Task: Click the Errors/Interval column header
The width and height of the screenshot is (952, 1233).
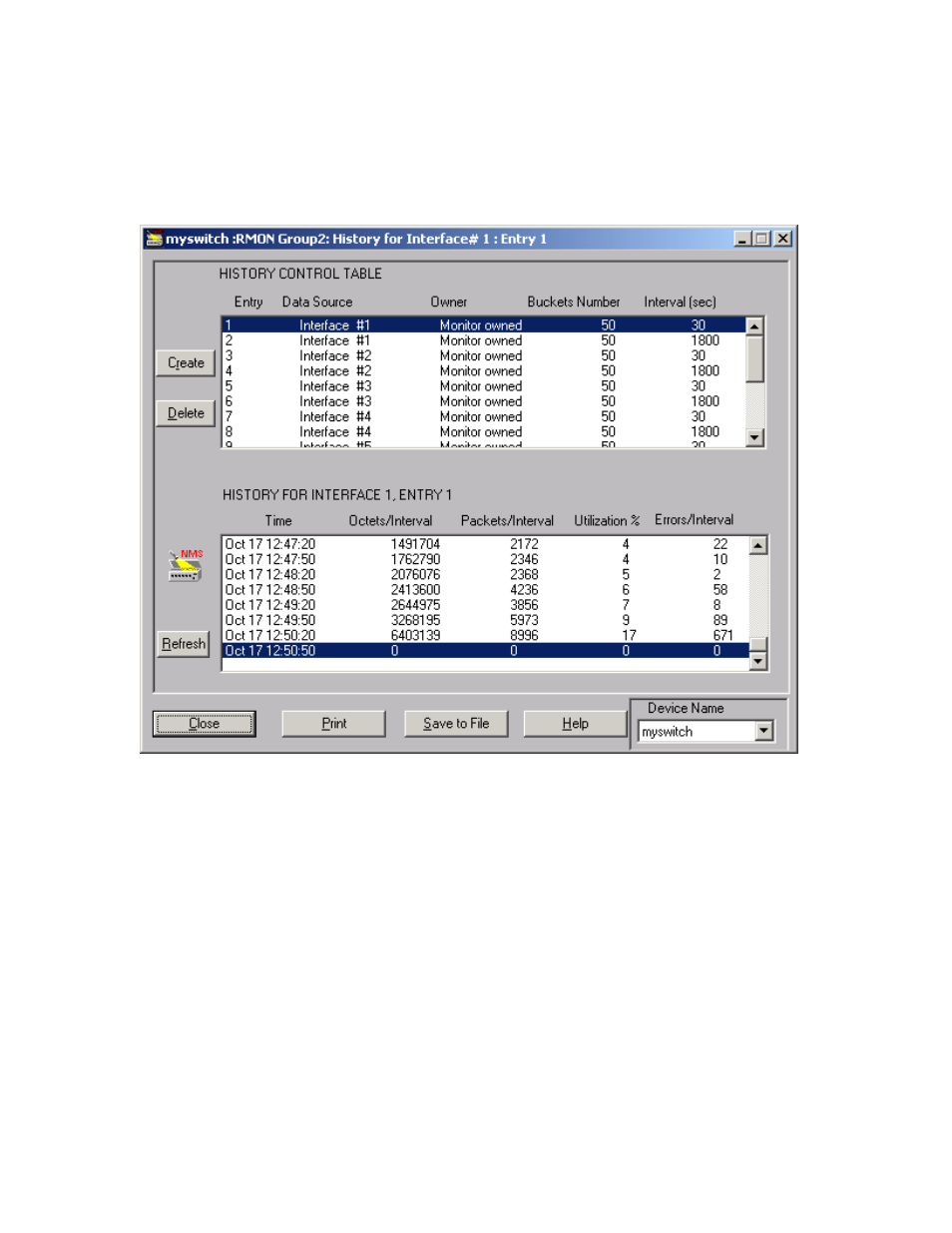Action: click(x=695, y=520)
